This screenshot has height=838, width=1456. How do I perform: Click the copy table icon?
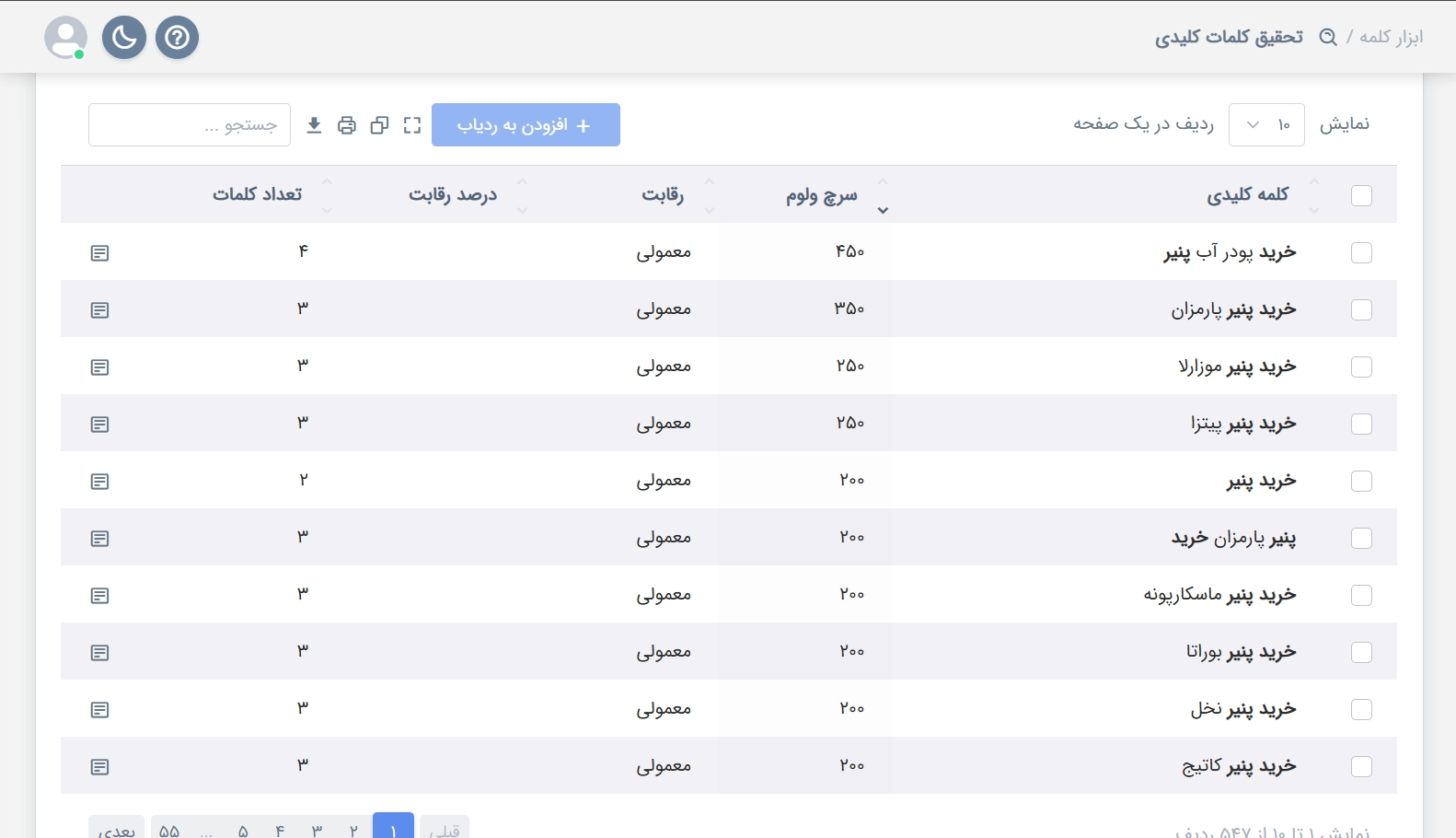click(379, 125)
